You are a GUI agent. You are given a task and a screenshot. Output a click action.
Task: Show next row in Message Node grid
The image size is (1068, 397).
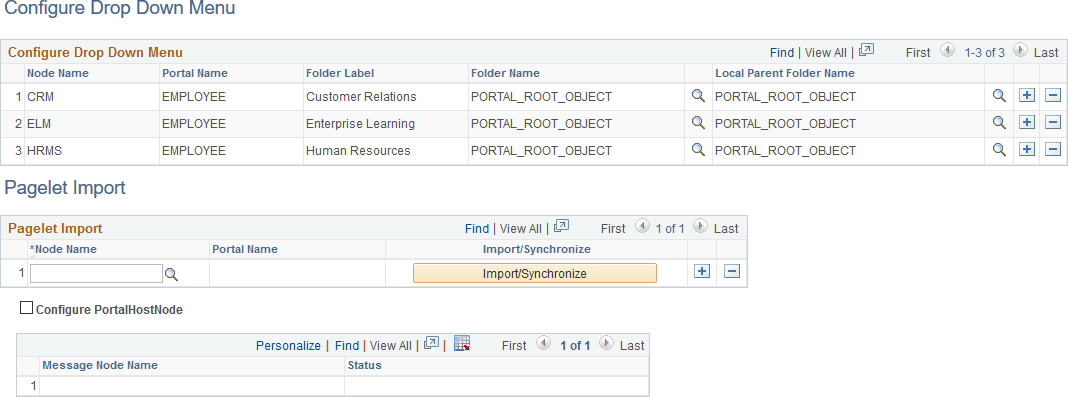click(605, 343)
